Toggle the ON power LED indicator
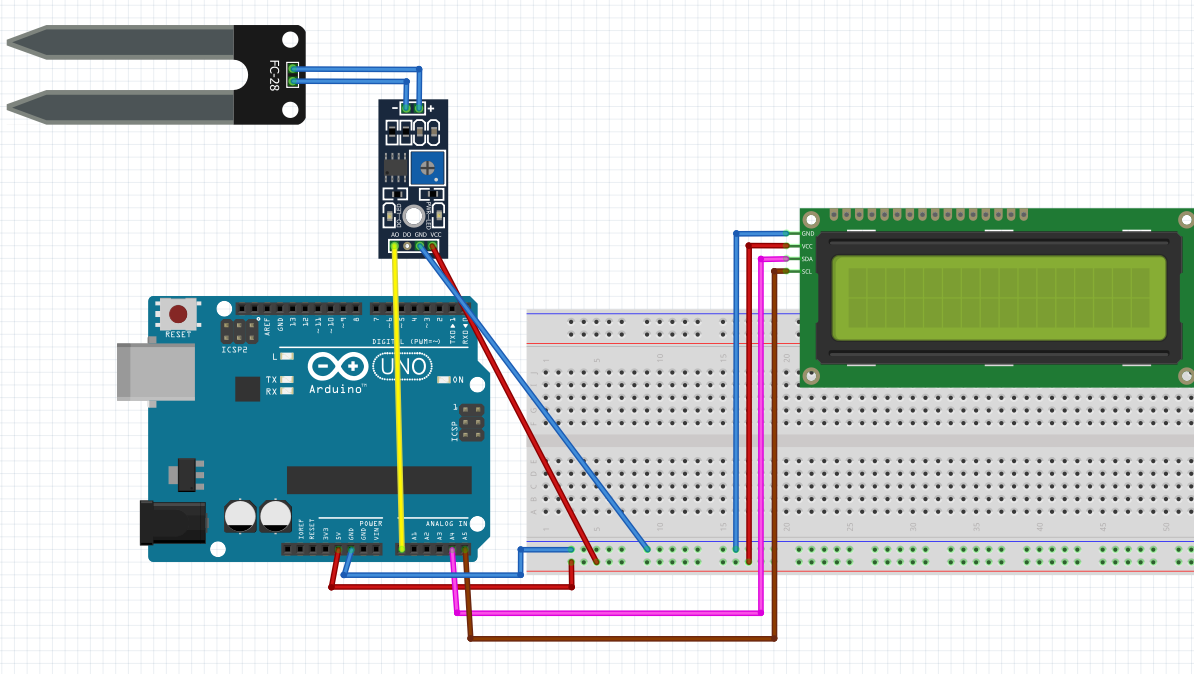The width and height of the screenshot is (1194, 674). coord(443,379)
